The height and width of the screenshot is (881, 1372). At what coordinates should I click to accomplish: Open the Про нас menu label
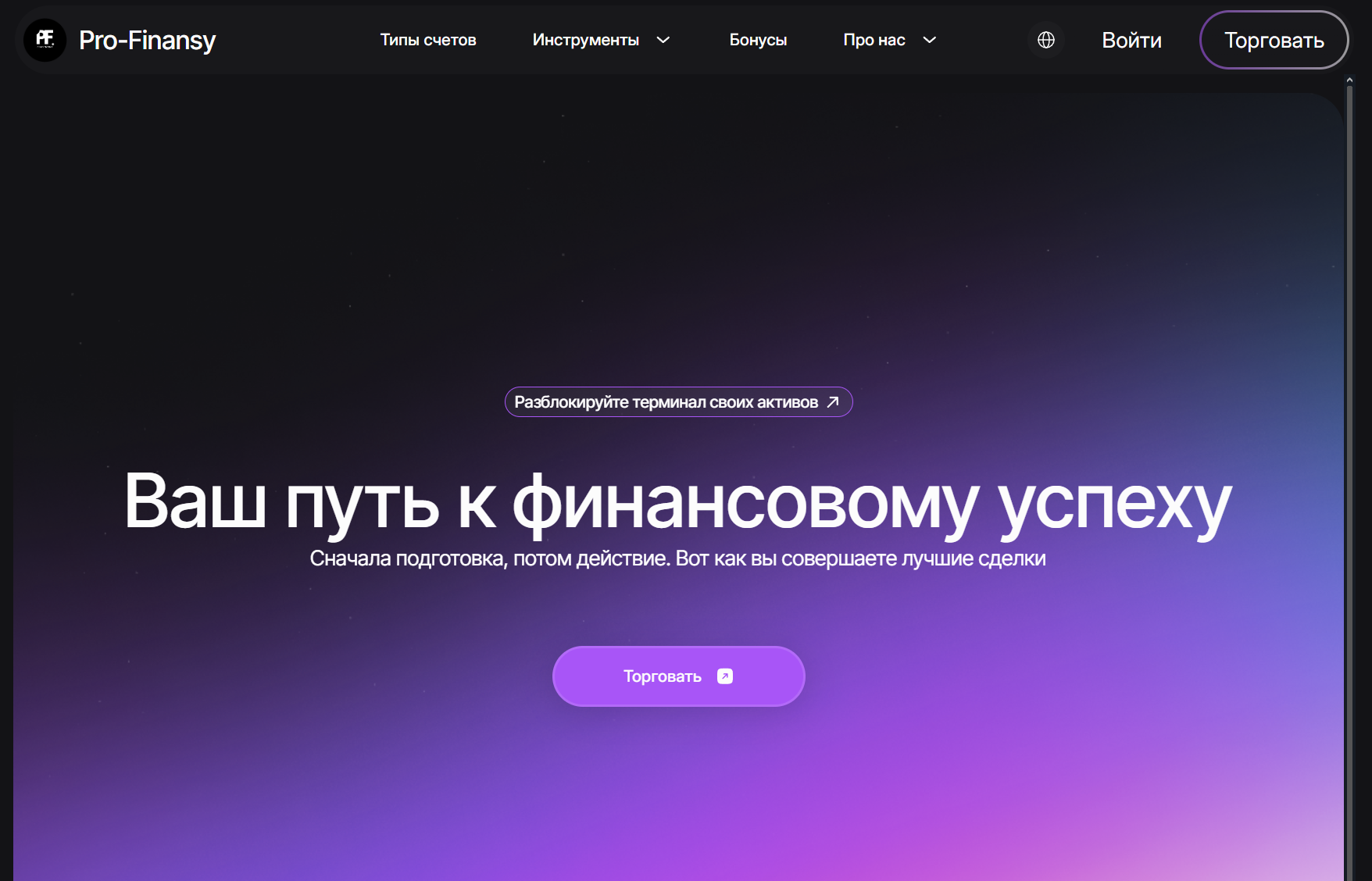874,40
